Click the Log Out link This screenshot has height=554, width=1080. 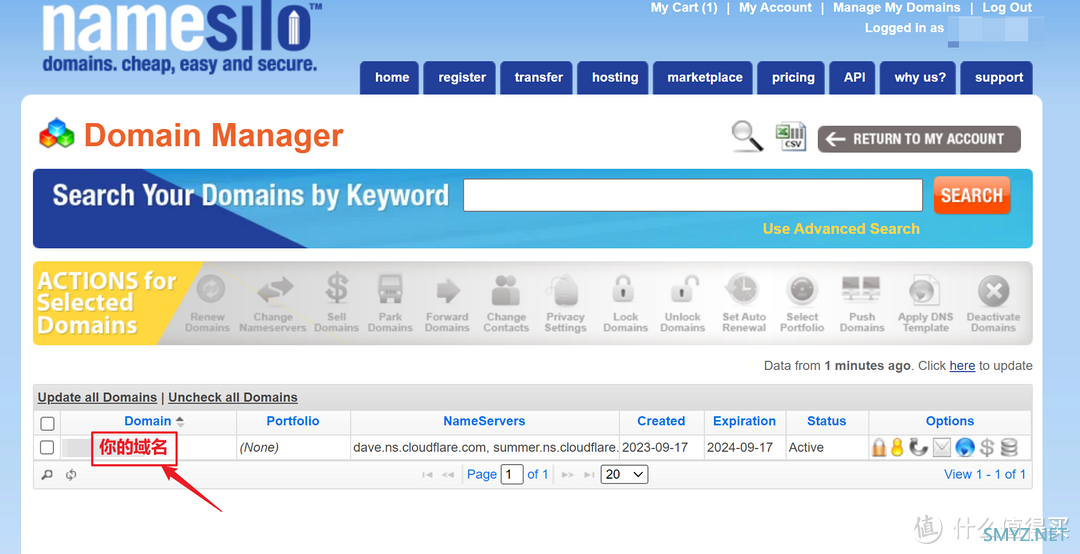[x=1007, y=8]
